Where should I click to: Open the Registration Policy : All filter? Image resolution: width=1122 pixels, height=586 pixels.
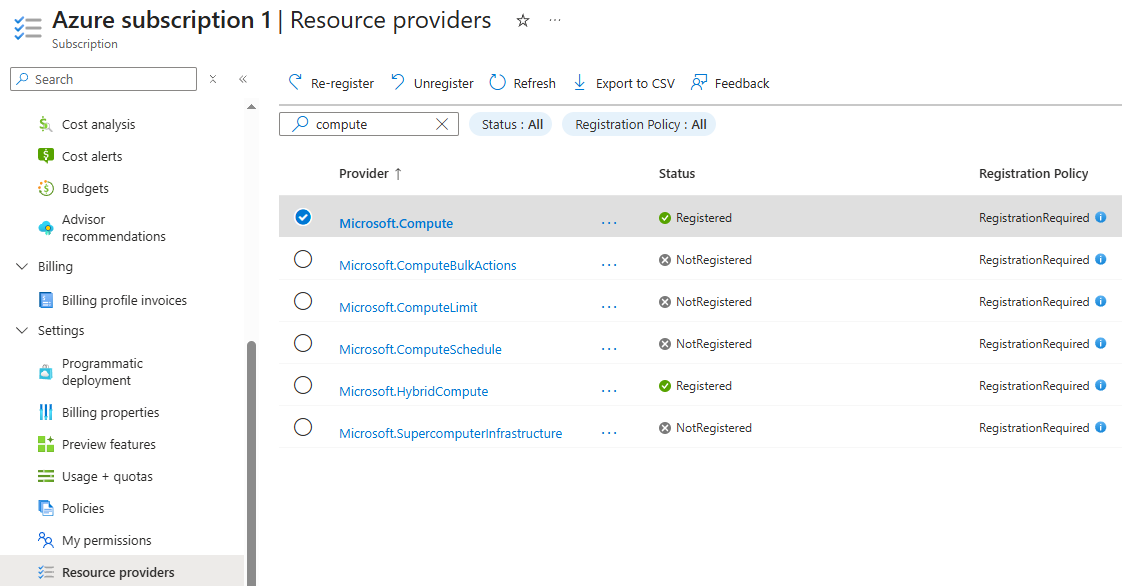pos(639,124)
